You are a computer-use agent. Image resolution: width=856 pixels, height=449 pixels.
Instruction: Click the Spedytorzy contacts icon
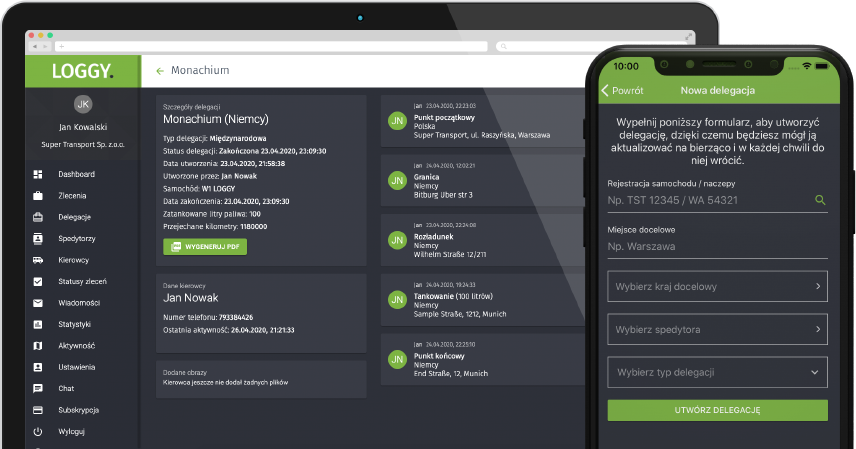tap(38, 239)
